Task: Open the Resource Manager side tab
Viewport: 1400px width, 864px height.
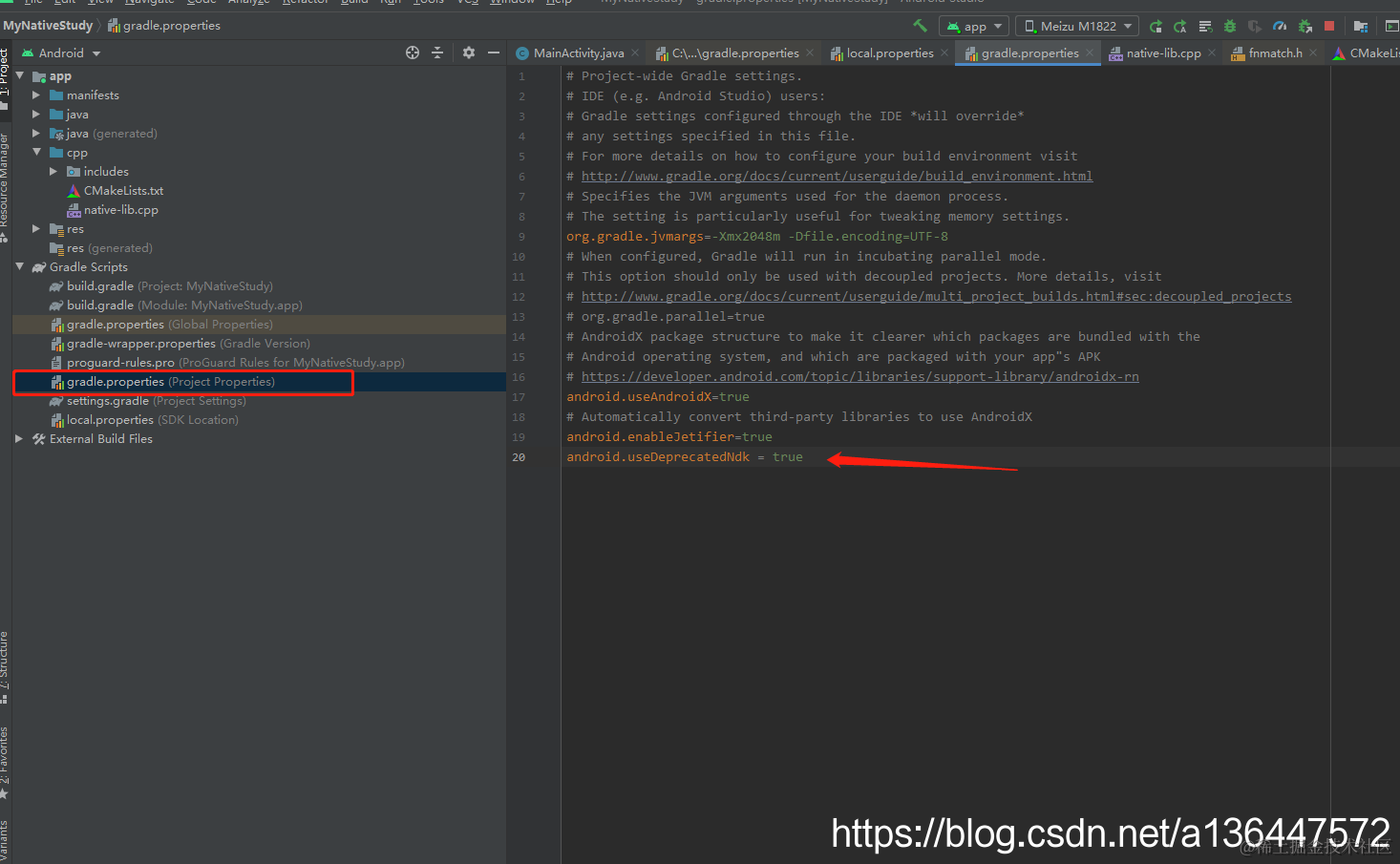Action: click(x=5, y=186)
